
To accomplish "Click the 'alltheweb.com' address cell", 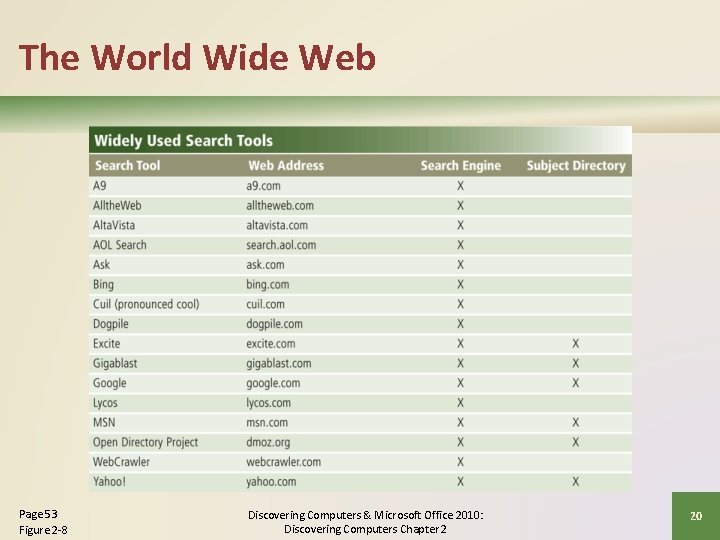I will [280, 205].
